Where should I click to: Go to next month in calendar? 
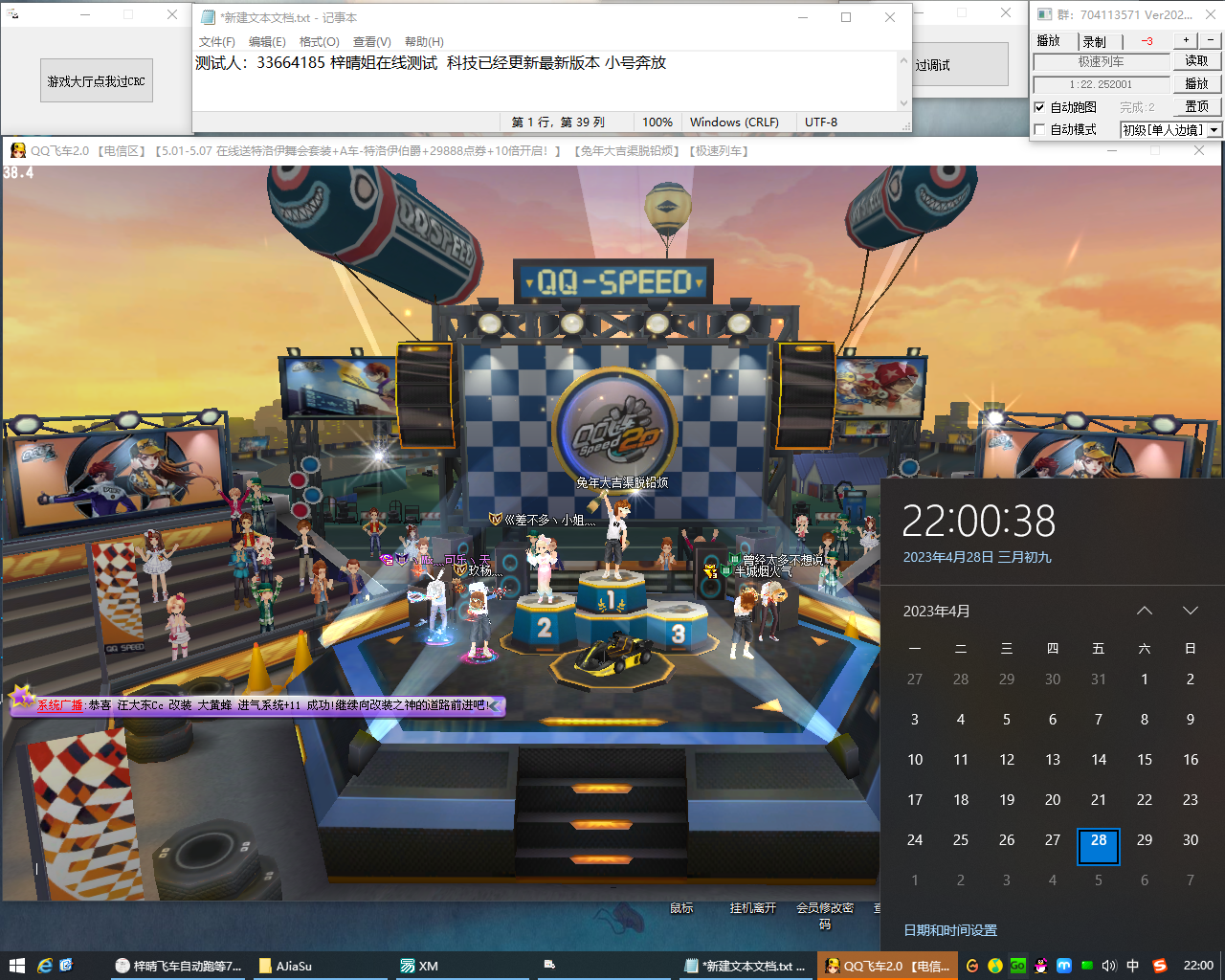click(x=1190, y=611)
